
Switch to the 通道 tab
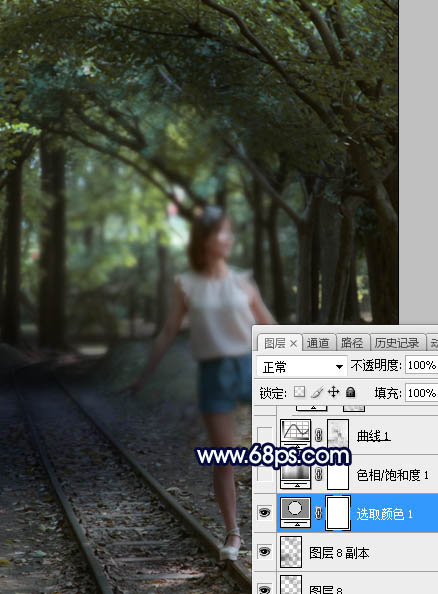(x=318, y=343)
